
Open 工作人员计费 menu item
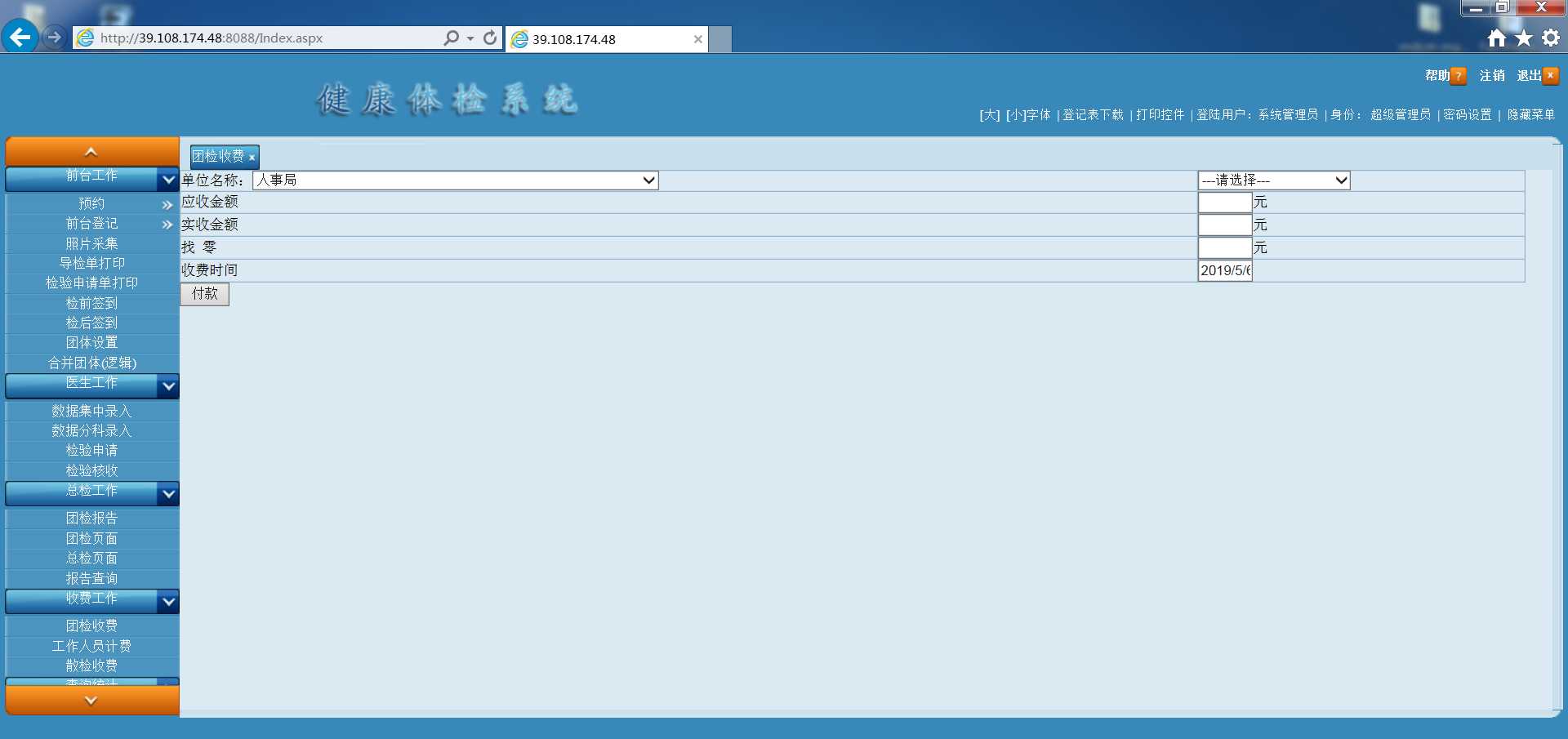(x=91, y=646)
